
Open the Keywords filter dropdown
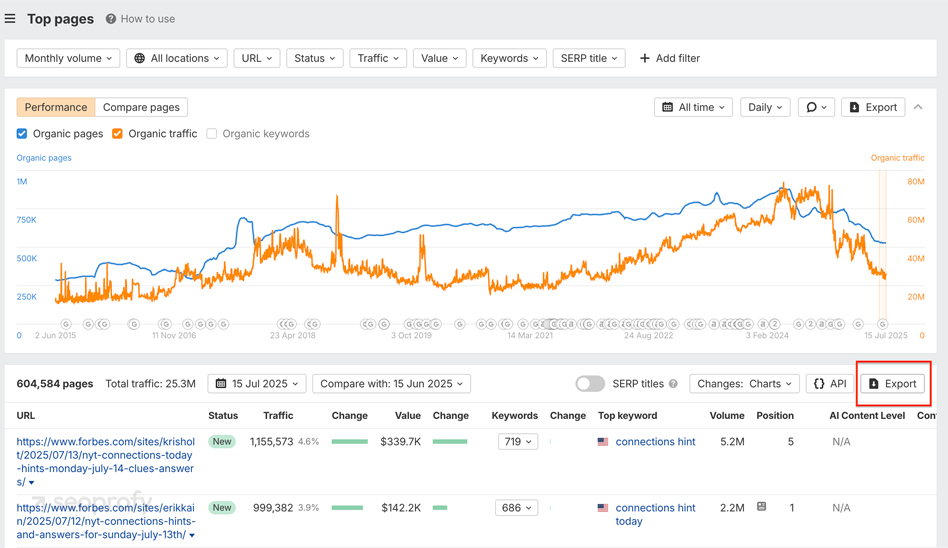coord(510,58)
